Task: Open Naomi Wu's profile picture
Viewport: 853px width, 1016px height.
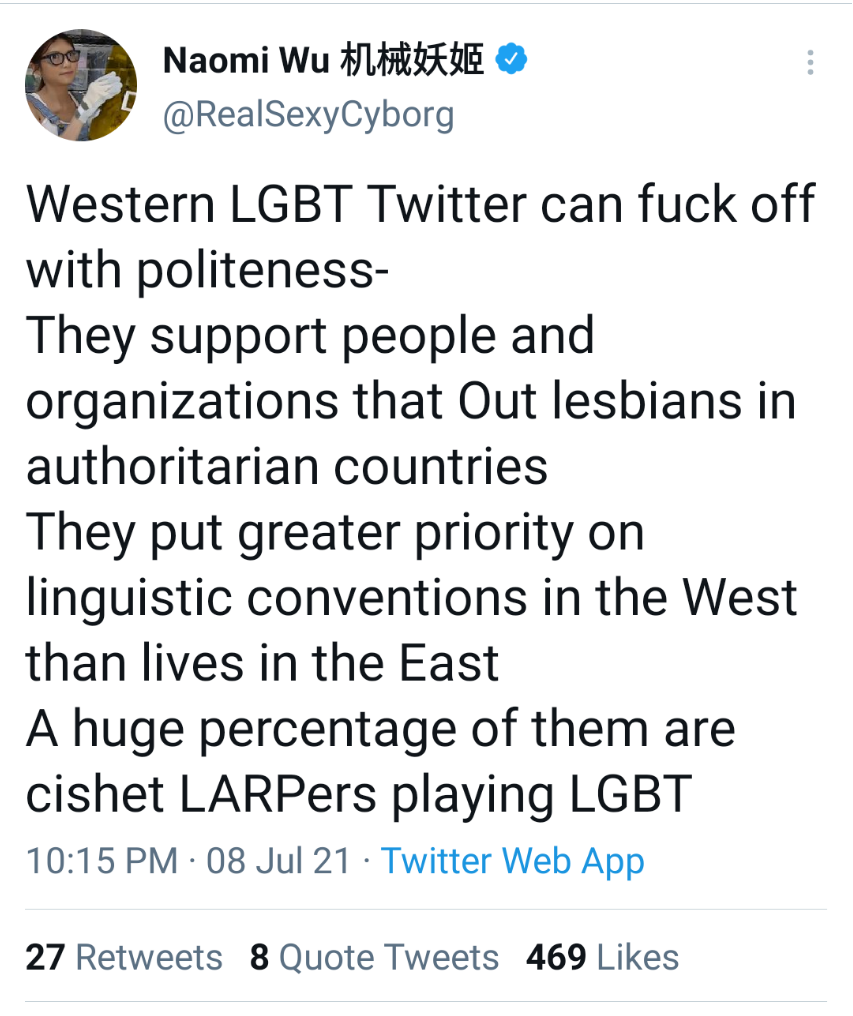Action: pos(81,85)
